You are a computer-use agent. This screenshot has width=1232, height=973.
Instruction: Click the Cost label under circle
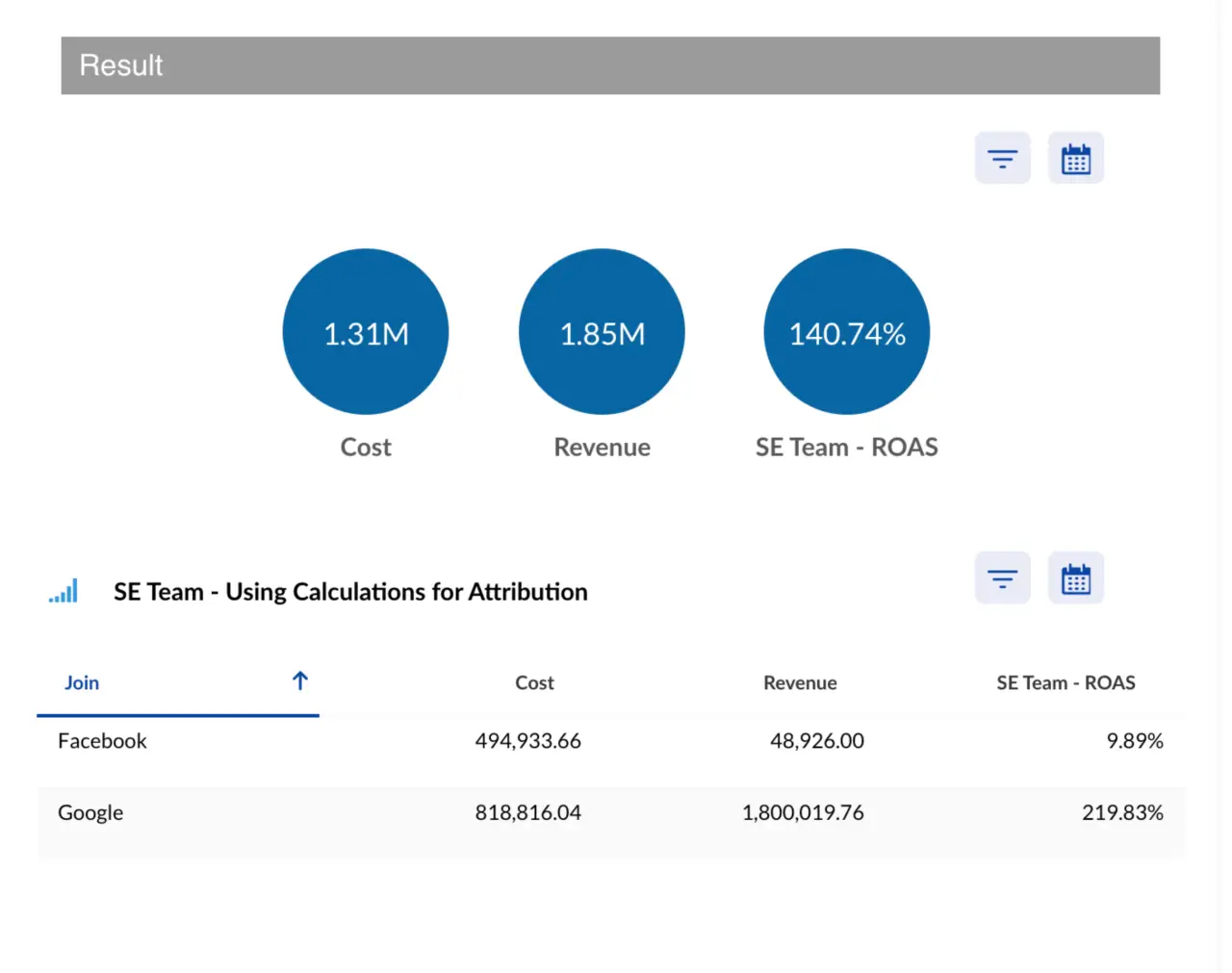(366, 448)
